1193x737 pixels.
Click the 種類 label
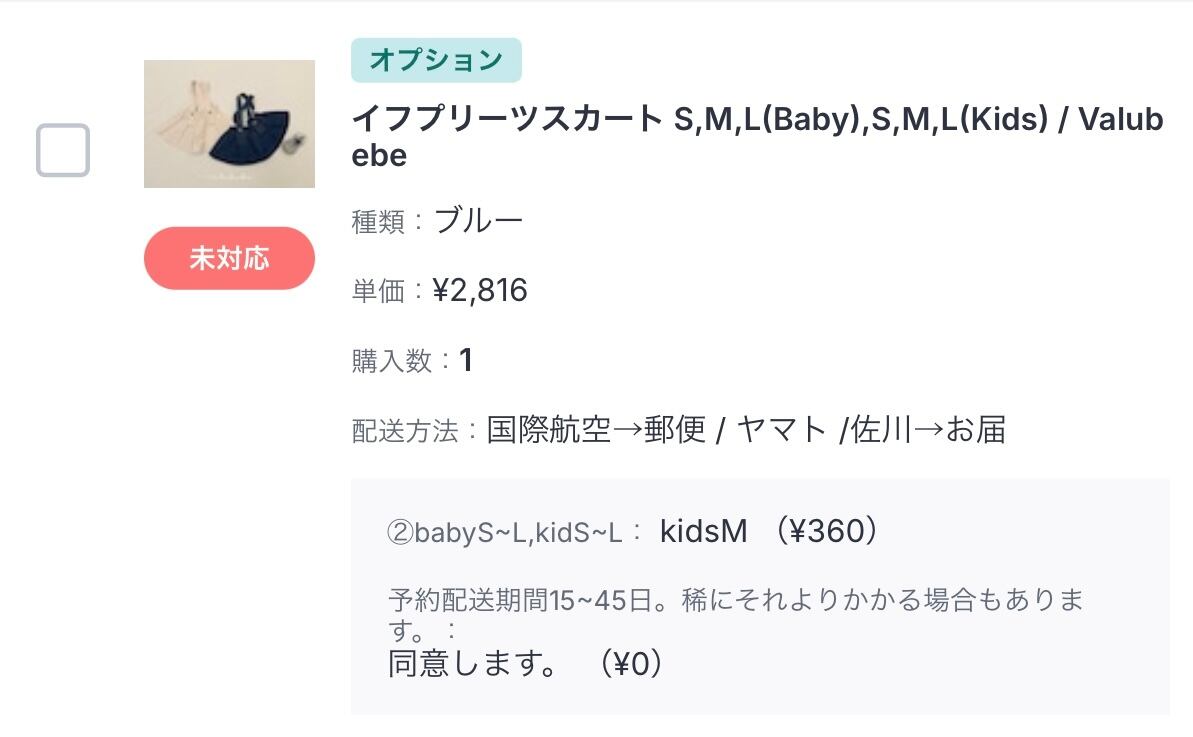coord(377,221)
